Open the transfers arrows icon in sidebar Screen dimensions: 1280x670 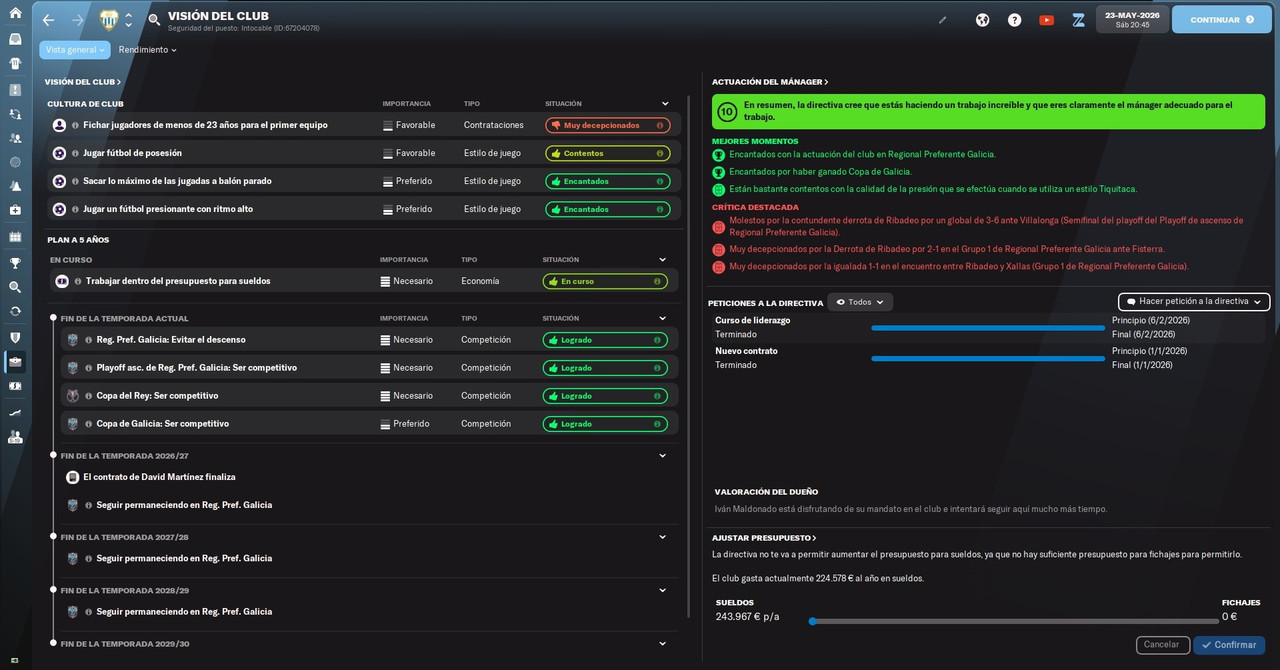tap(15, 311)
